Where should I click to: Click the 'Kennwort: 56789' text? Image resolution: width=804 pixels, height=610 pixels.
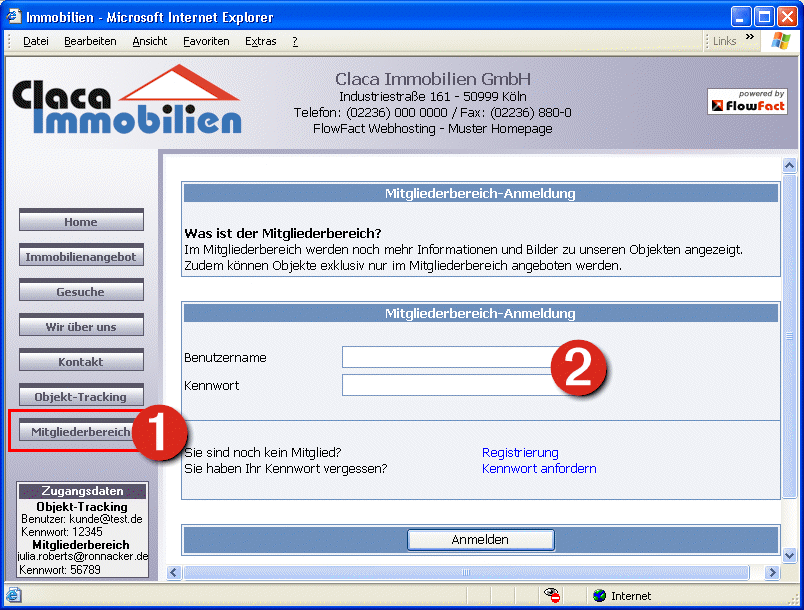[x=60, y=570]
